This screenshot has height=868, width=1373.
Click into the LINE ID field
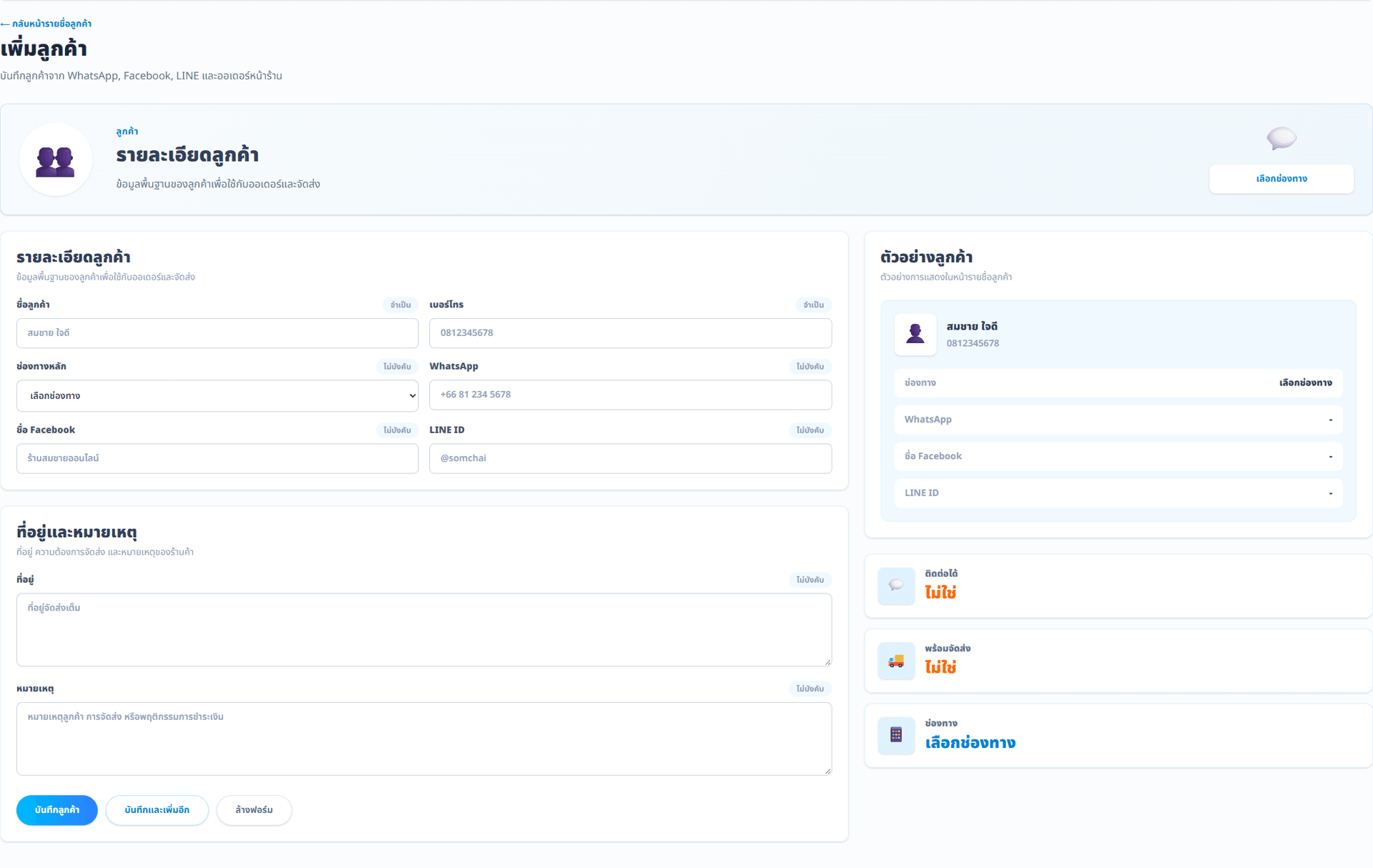630,458
